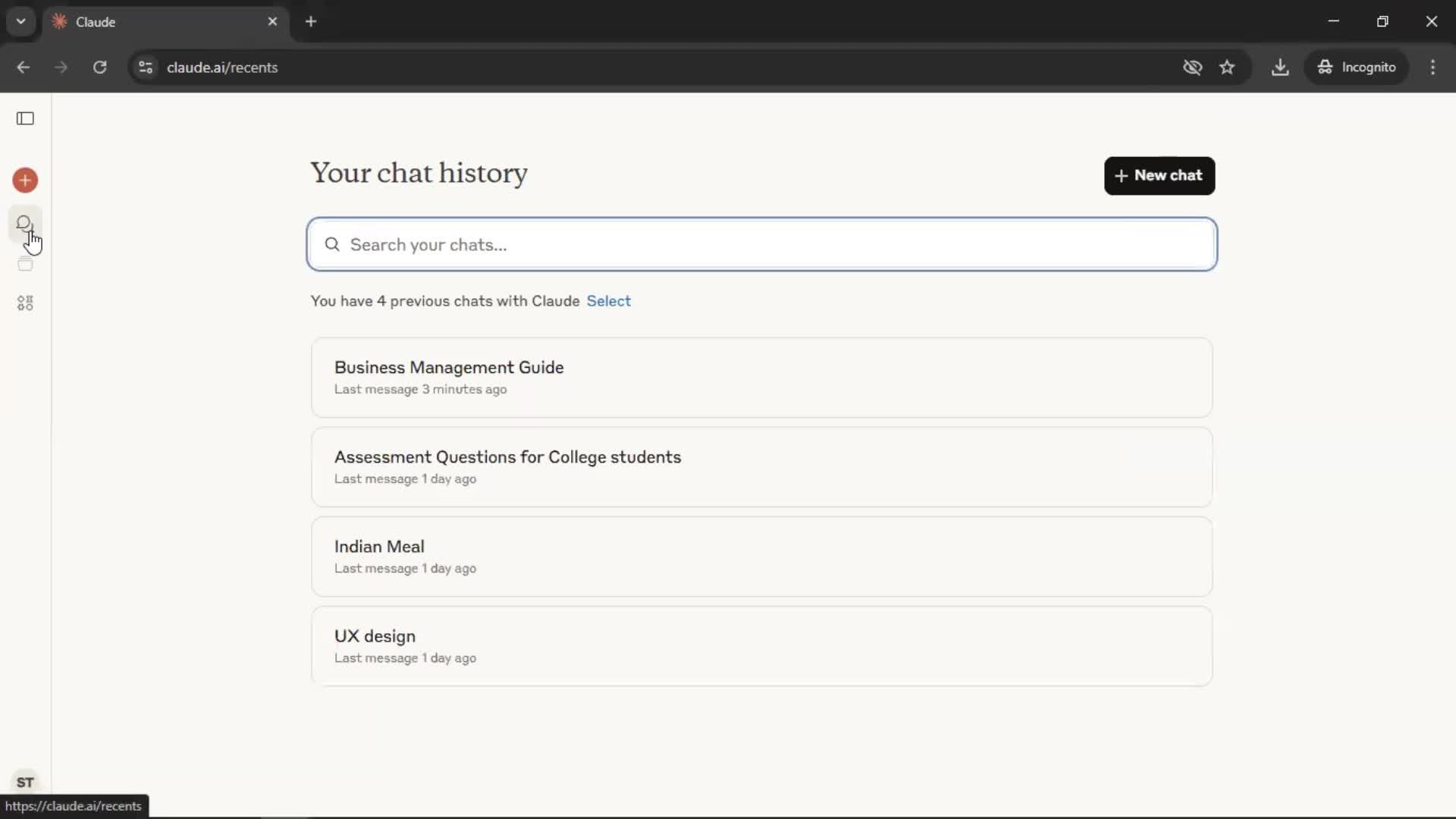
Task: Click Last message 3 minutes ago text
Action: point(420,389)
